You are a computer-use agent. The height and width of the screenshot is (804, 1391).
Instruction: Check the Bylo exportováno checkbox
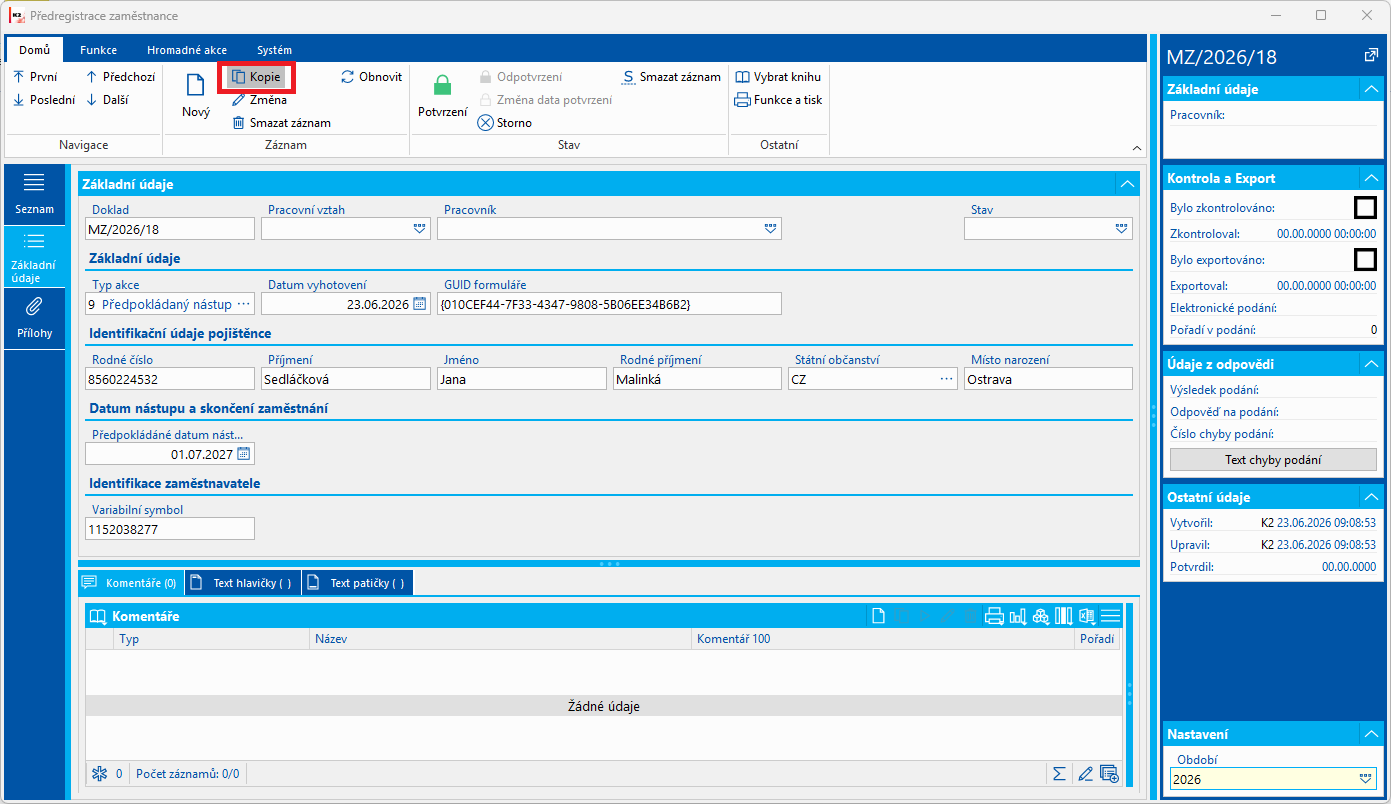[1365, 260]
